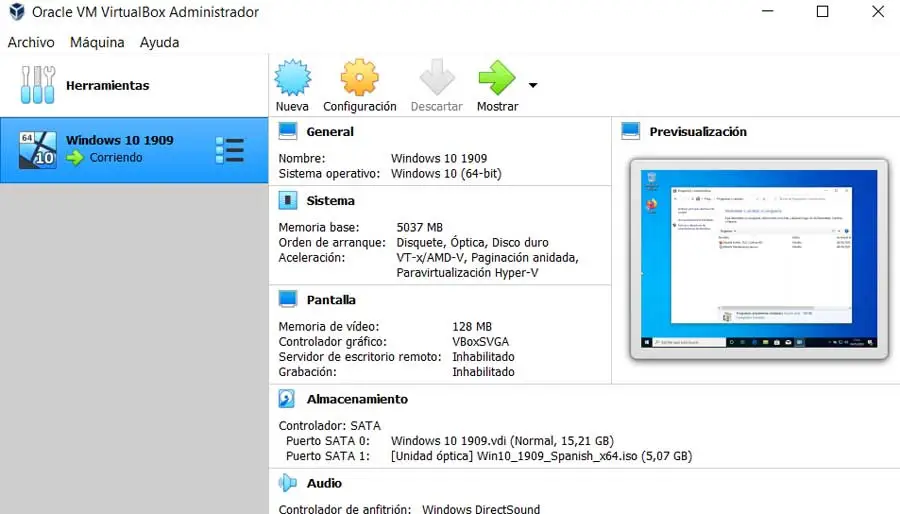The image size is (900, 514).
Task: Click the green Corriendo status arrow
Action: (x=75, y=158)
